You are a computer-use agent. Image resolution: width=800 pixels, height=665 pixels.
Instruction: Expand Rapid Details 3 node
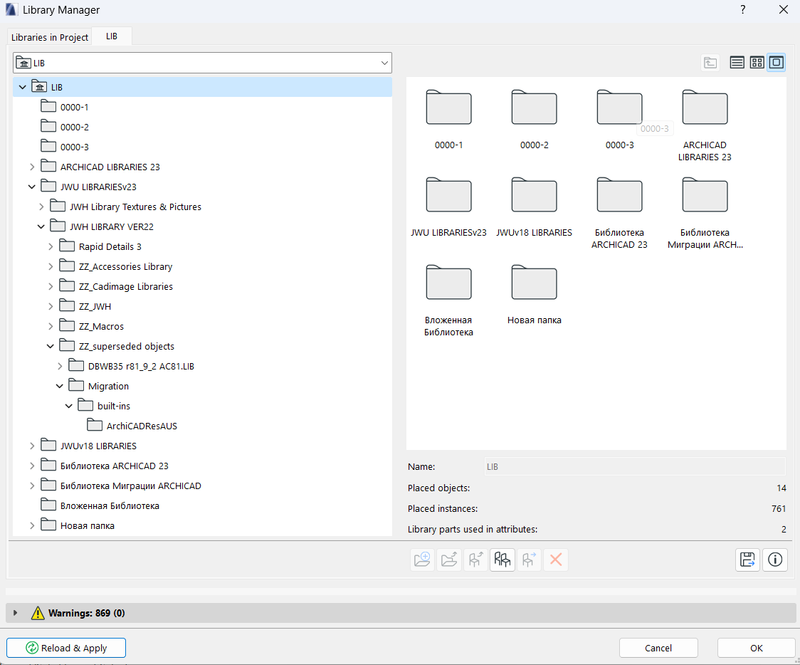click(x=51, y=247)
